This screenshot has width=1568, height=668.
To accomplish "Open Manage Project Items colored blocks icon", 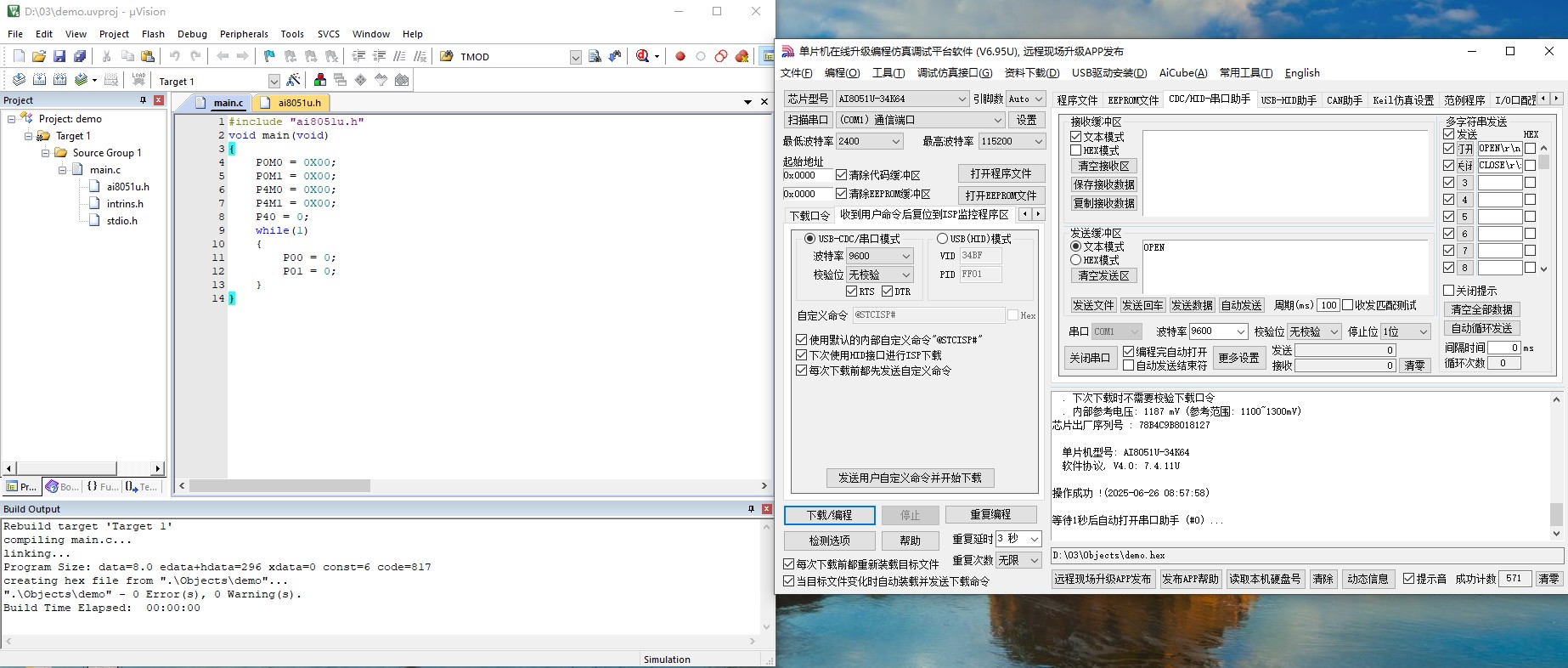I will (x=320, y=80).
